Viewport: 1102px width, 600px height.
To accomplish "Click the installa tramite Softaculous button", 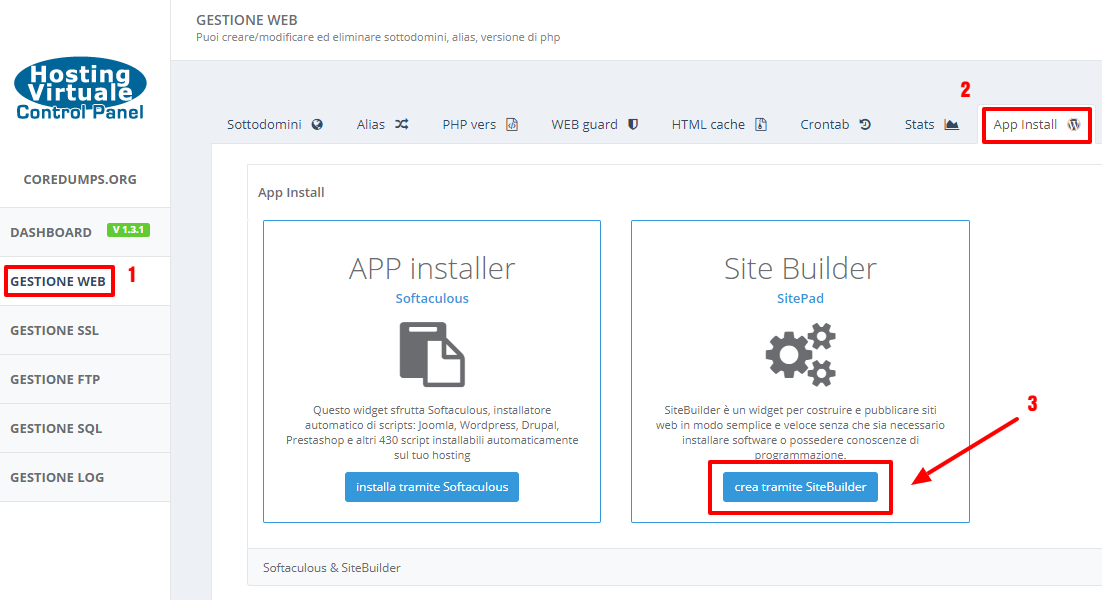I will coord(432,487).
